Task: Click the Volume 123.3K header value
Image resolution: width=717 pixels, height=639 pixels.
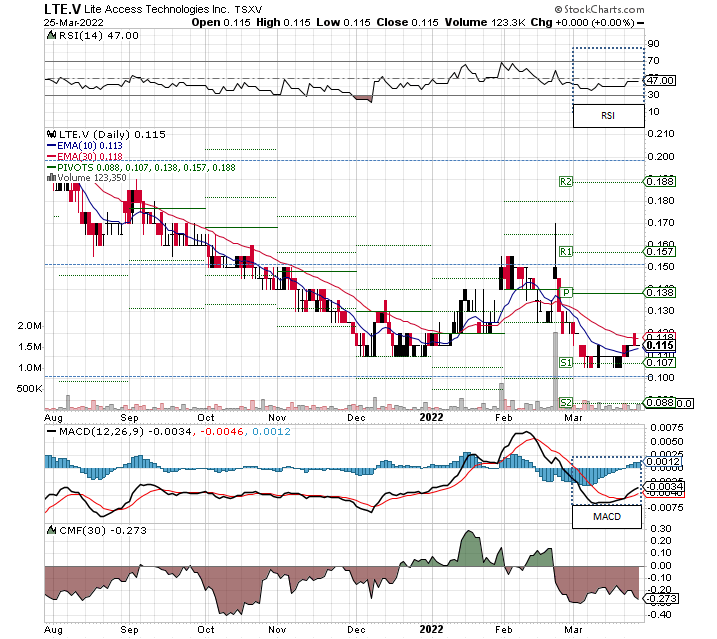Action: tap(485, 22)
